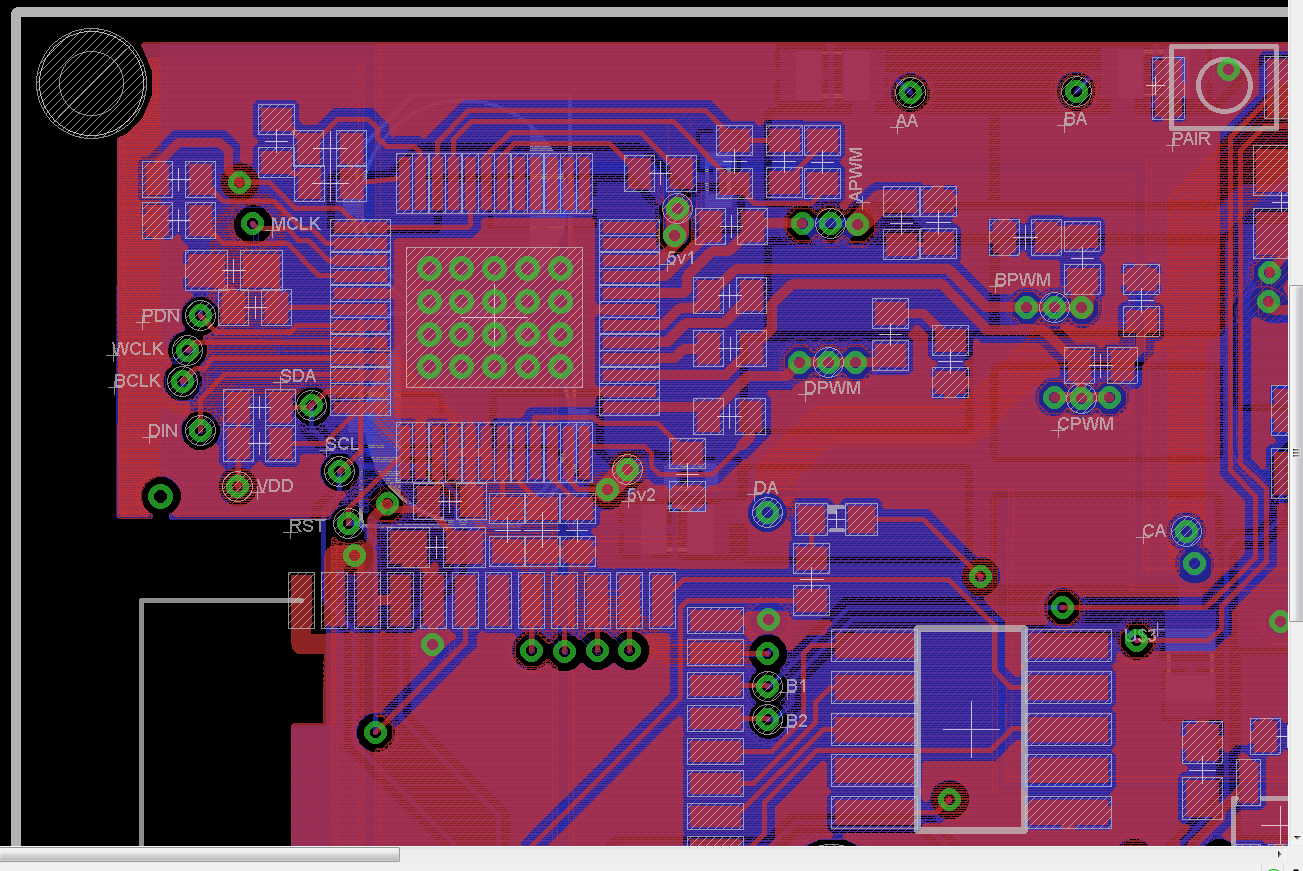The width and height of the screenshot is (1303, 871).
Task: Click the vertical APWM label
Action: tap(856, 176)
